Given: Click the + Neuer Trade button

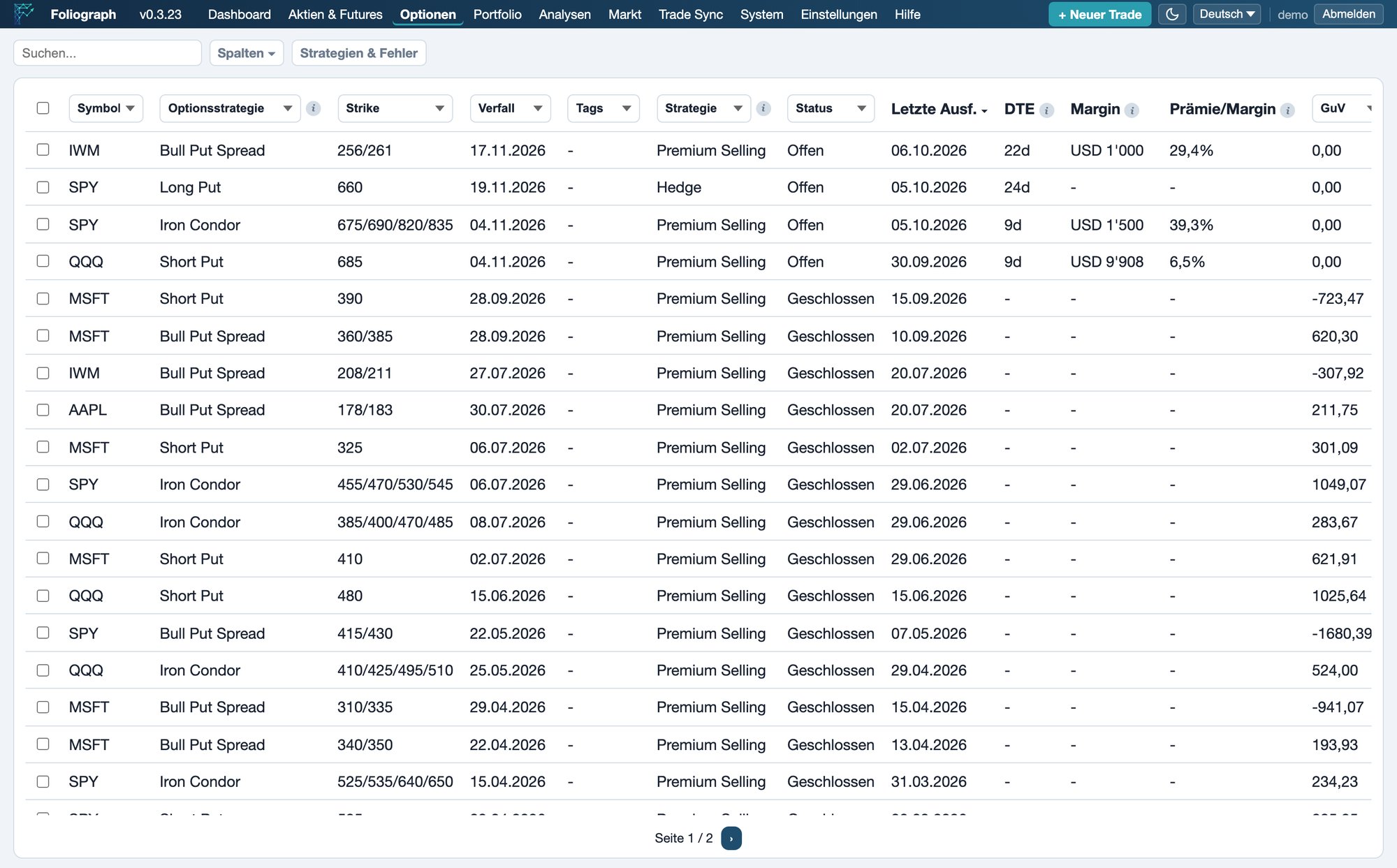Looking at the screenshot, I should pyautogui.click(x=1099, y=14).
